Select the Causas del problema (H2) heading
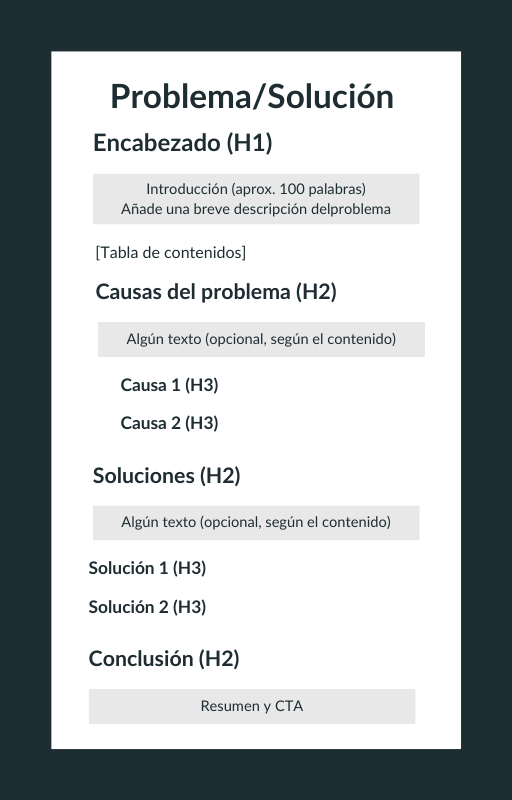The width and height of the screenshot is (512, 800). 216,292
